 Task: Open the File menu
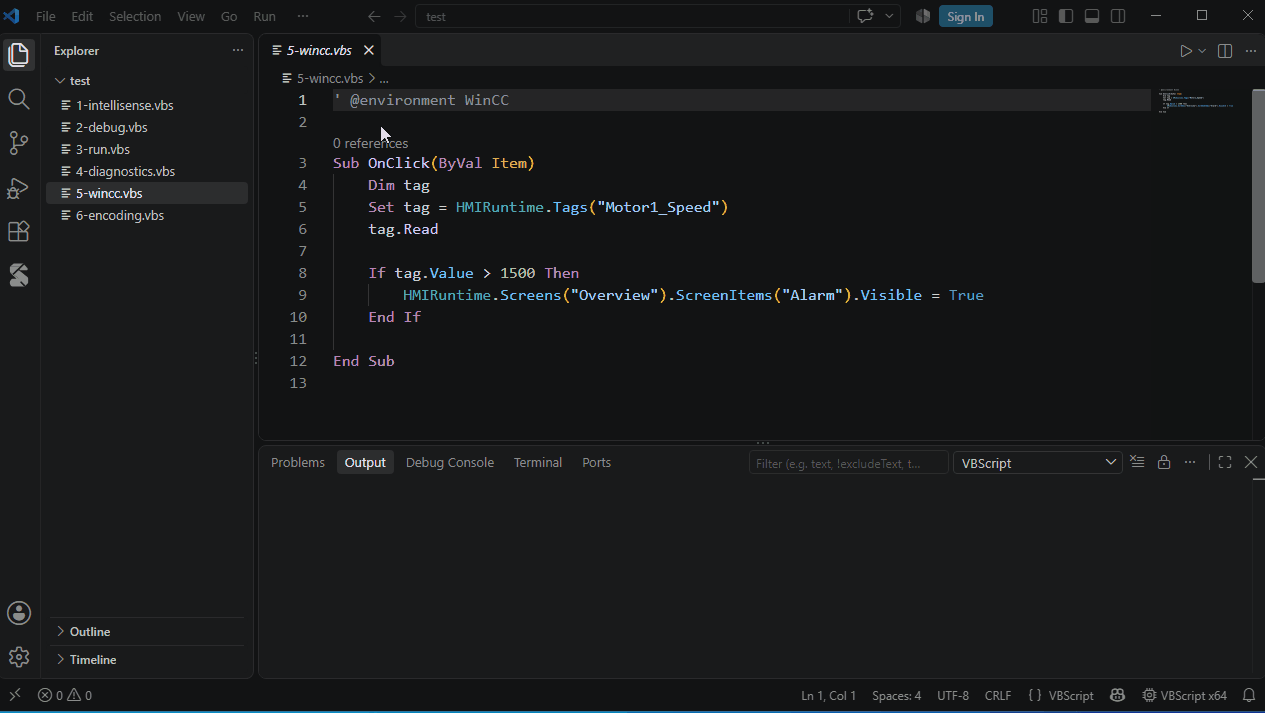[x=46, y=16]
